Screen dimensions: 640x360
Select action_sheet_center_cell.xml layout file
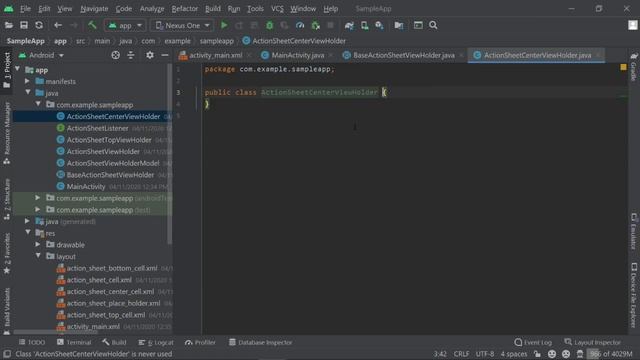point(110,291)
